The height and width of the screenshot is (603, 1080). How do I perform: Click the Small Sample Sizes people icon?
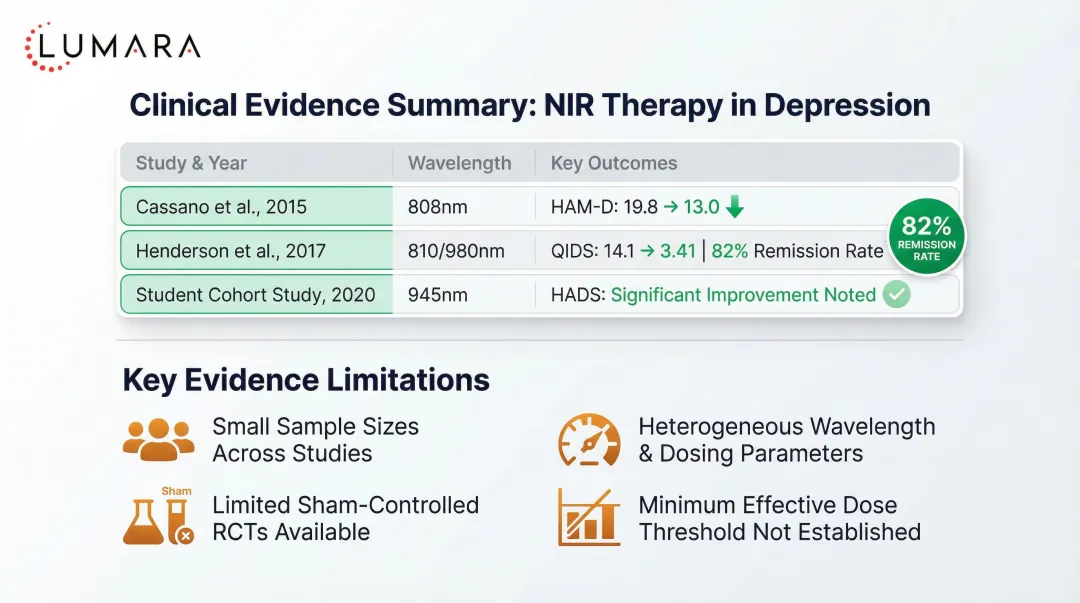157,438
